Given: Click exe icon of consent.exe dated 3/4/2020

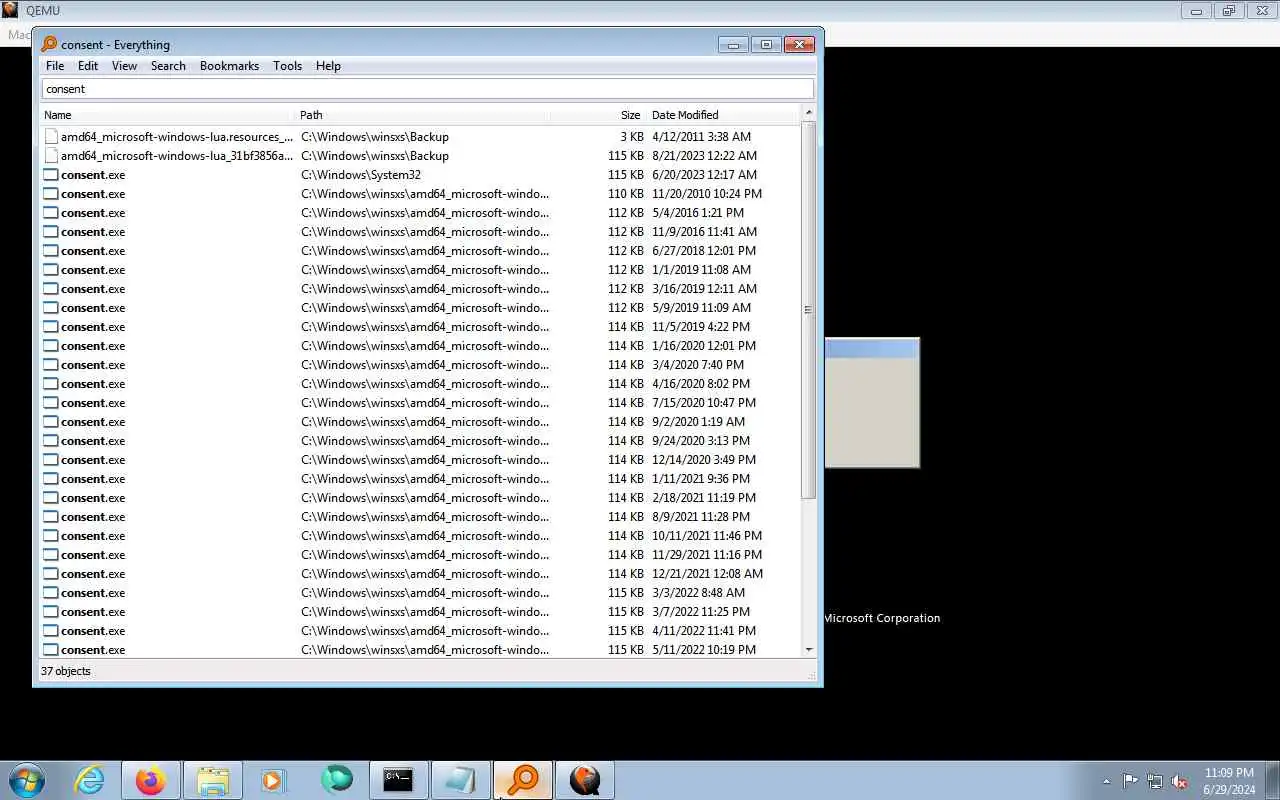Looking at the screenshot, I should (51, 364).
